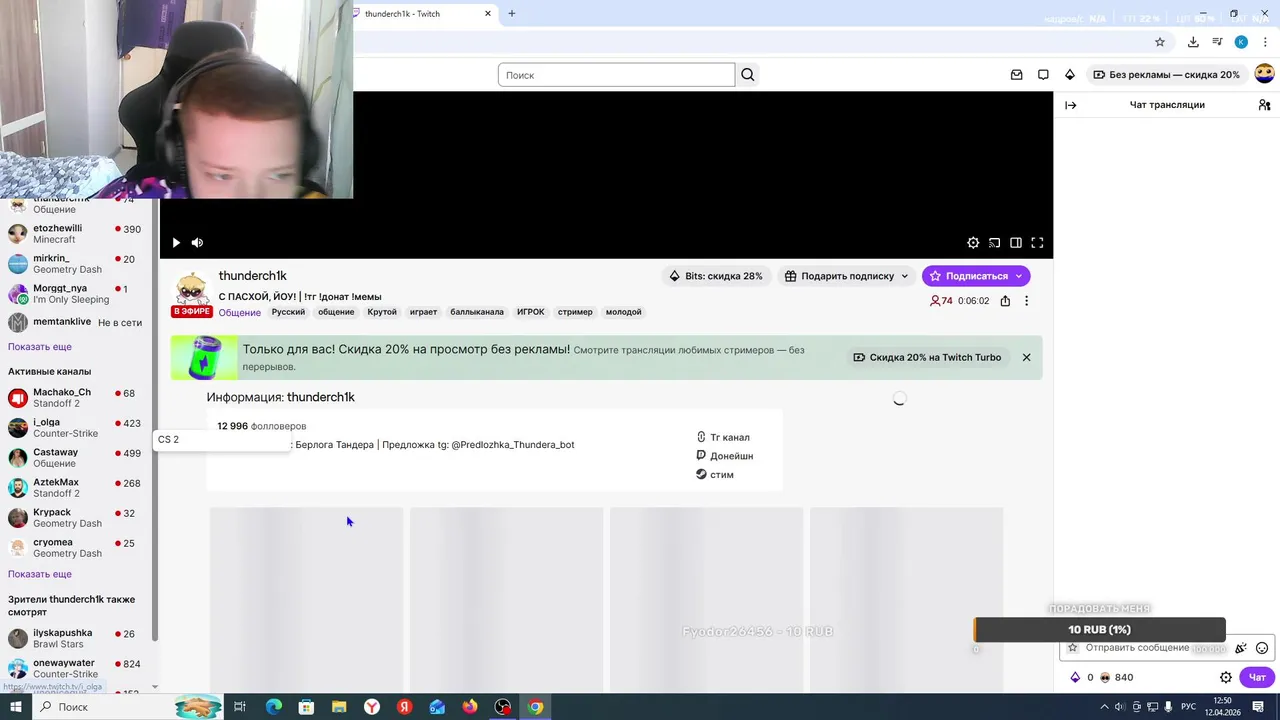1280x720 pixels.
Task: Click Скидка 20% на Twitch Turbo button
Action: tap(927, 357)
